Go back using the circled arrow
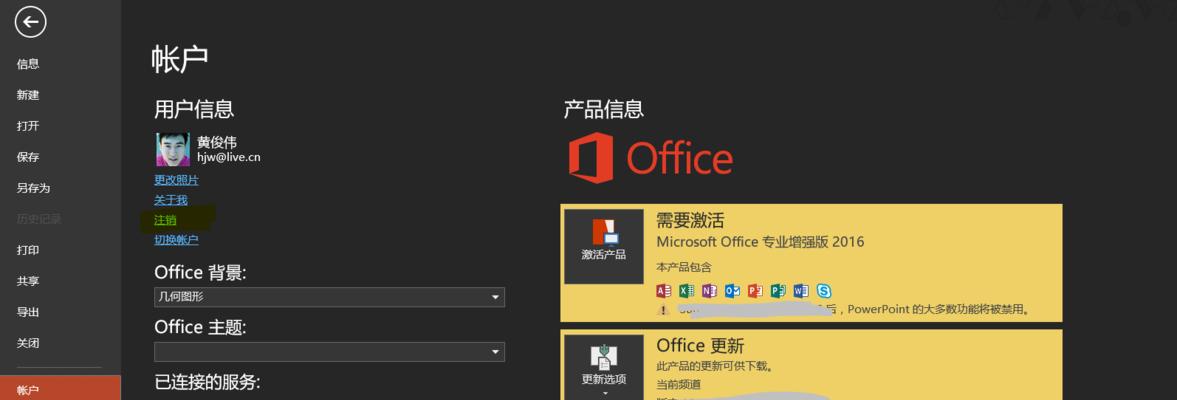Screen dimensions: 1177x400 pyautogui.click(x=30, y=22)
